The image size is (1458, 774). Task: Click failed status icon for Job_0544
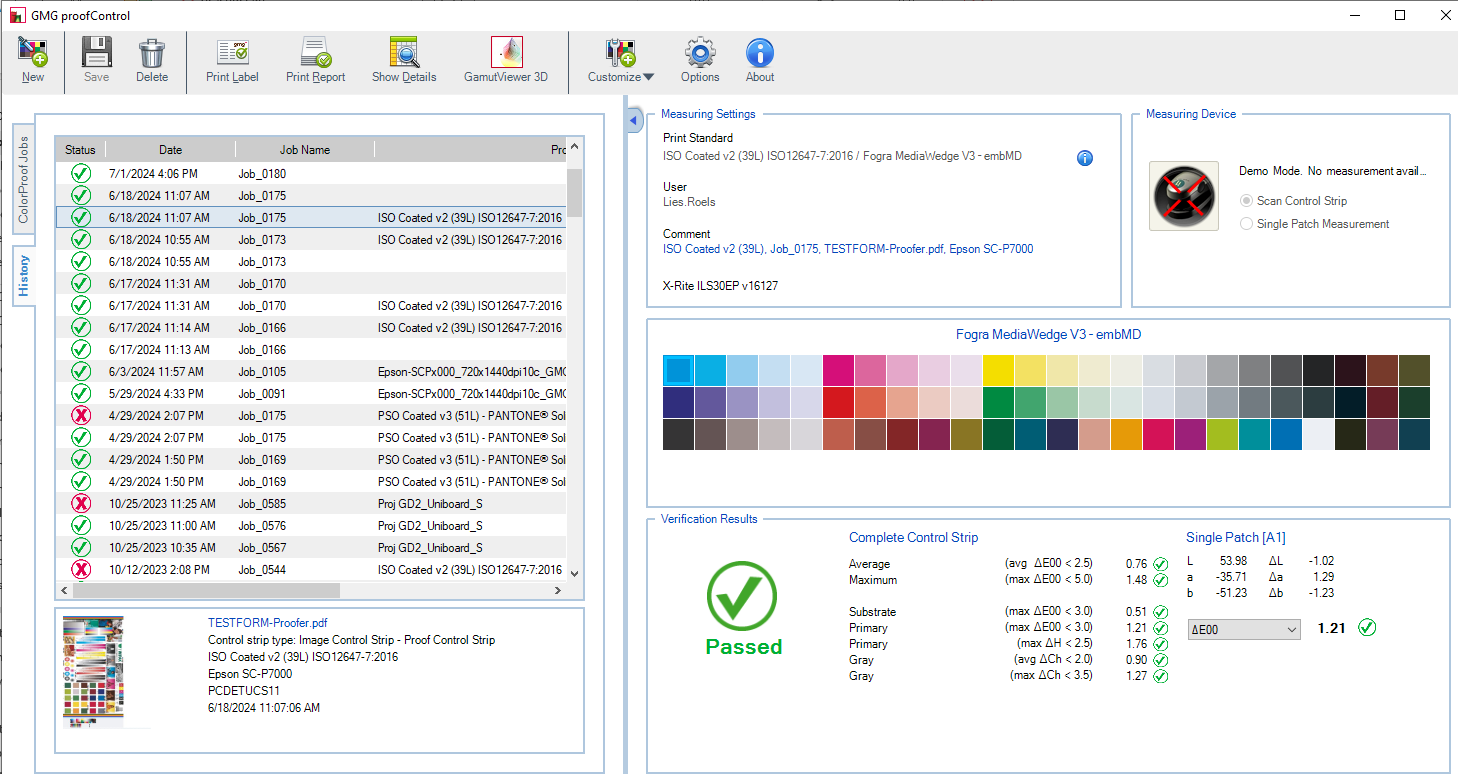pyautogui.click(x=81, y=570)
